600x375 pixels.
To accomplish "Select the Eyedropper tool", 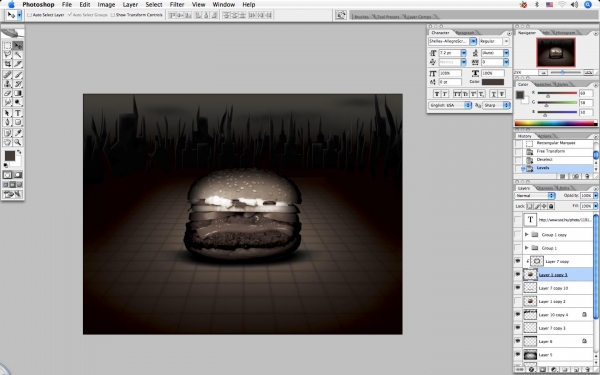I will (x=18, y=133).
